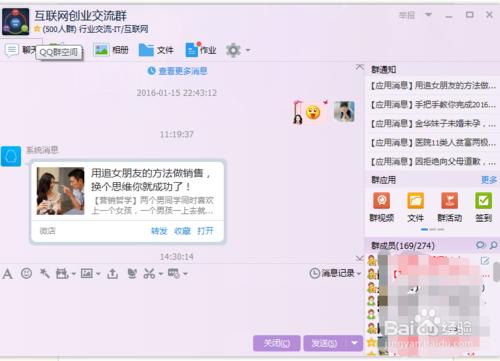Click 更多 next to 群应用
500x361 pixels.
(x=489, y=180)
